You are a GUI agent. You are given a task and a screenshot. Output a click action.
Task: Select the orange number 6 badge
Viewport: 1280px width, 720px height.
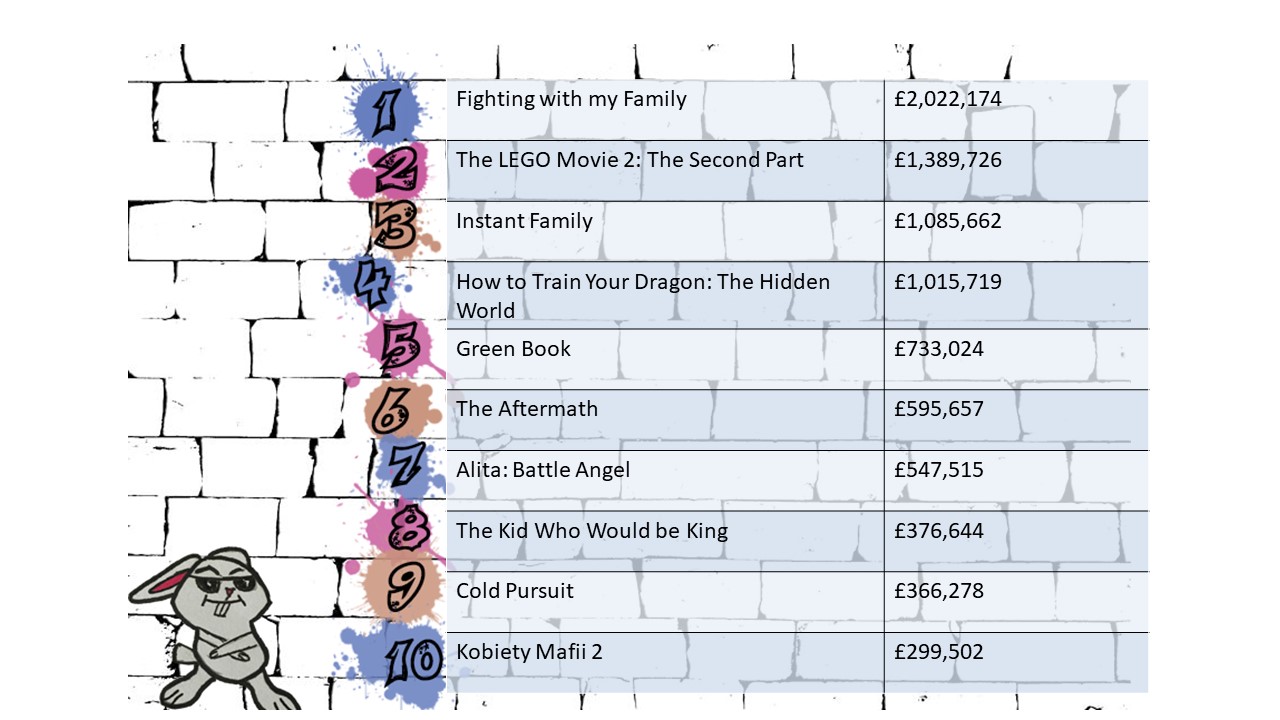pos(394,409)
